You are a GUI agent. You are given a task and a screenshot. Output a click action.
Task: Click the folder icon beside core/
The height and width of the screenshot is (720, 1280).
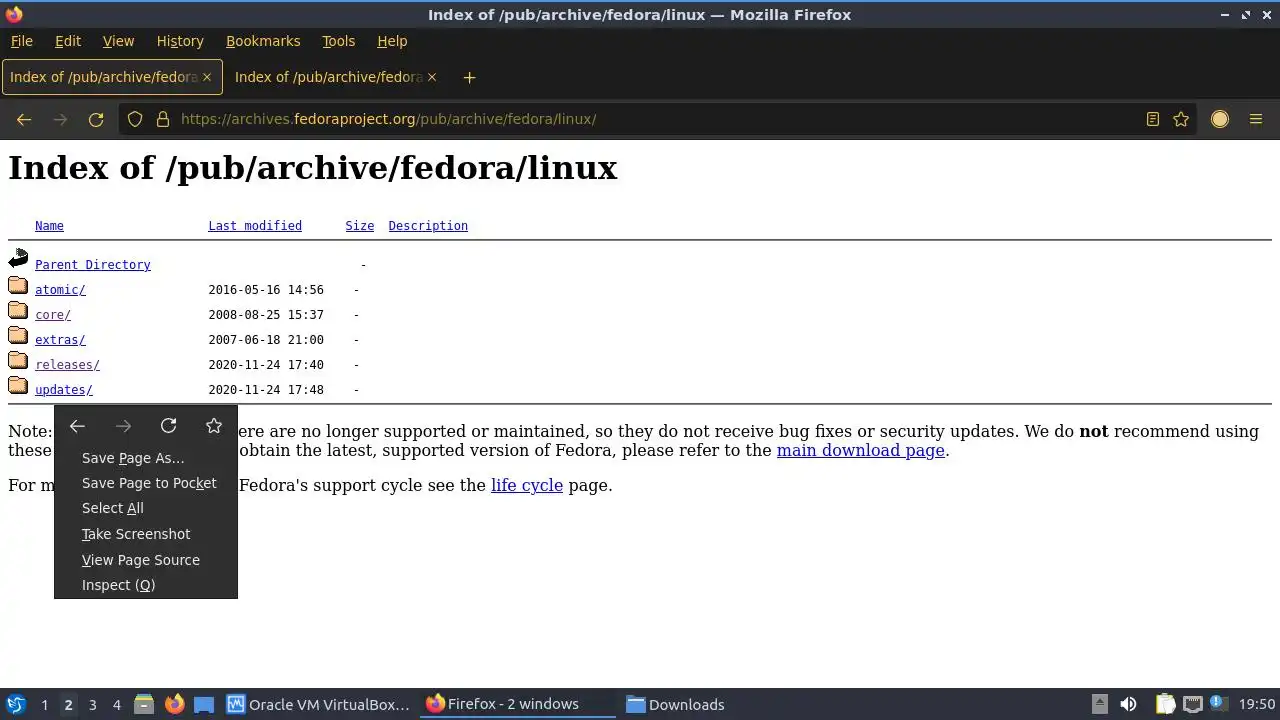[18, 311]
